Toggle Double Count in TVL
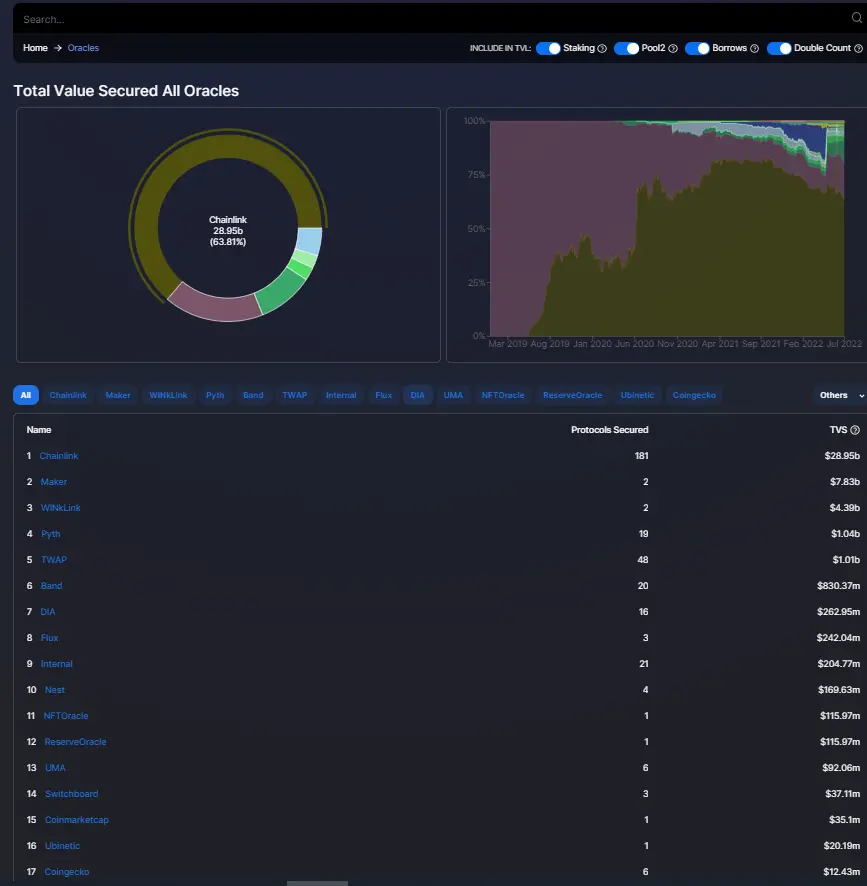The height and width of the screenshot is (886, 867). [x=779, y=48]
